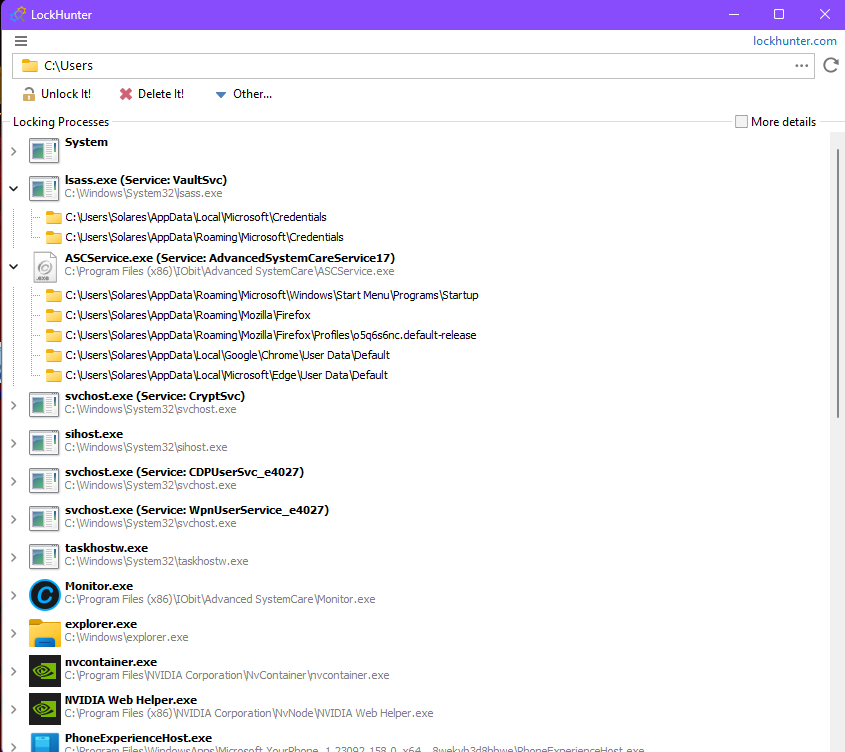Click LockHunter title bar app icon
The image size is (845, 752).
[18, 14]
